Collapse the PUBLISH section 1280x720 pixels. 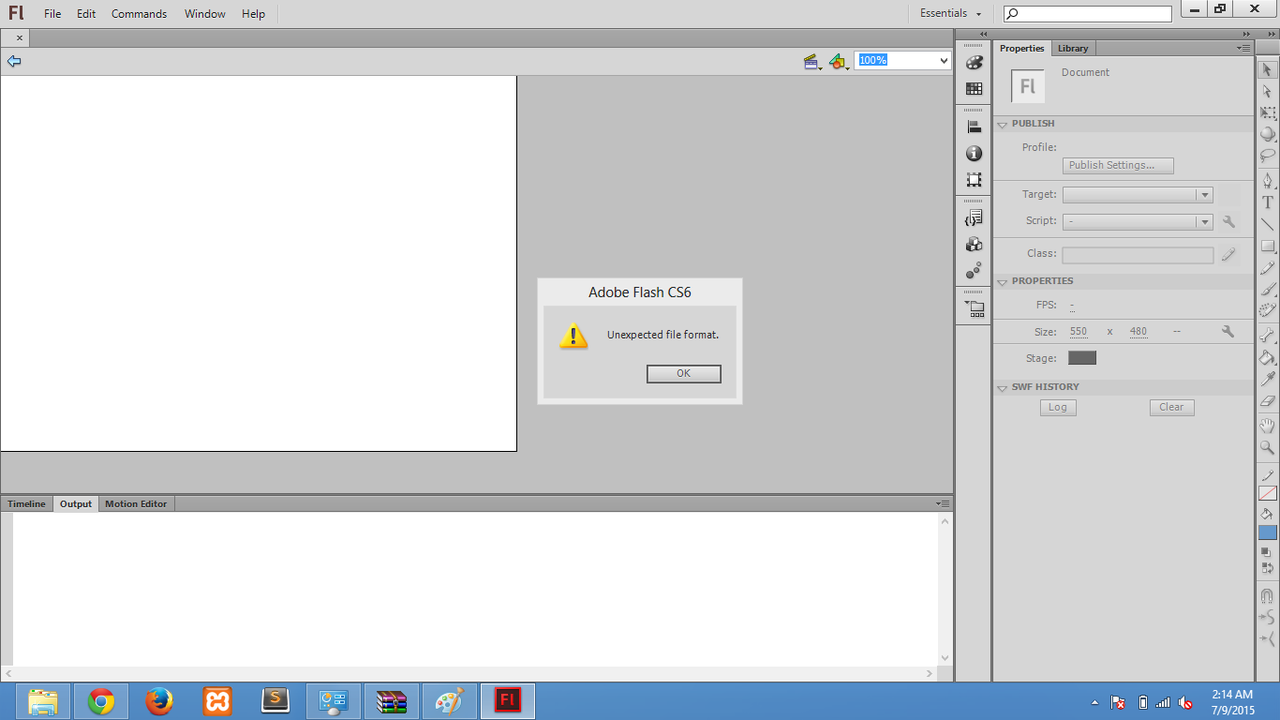pyautogui.click(x=1002, y=124)
